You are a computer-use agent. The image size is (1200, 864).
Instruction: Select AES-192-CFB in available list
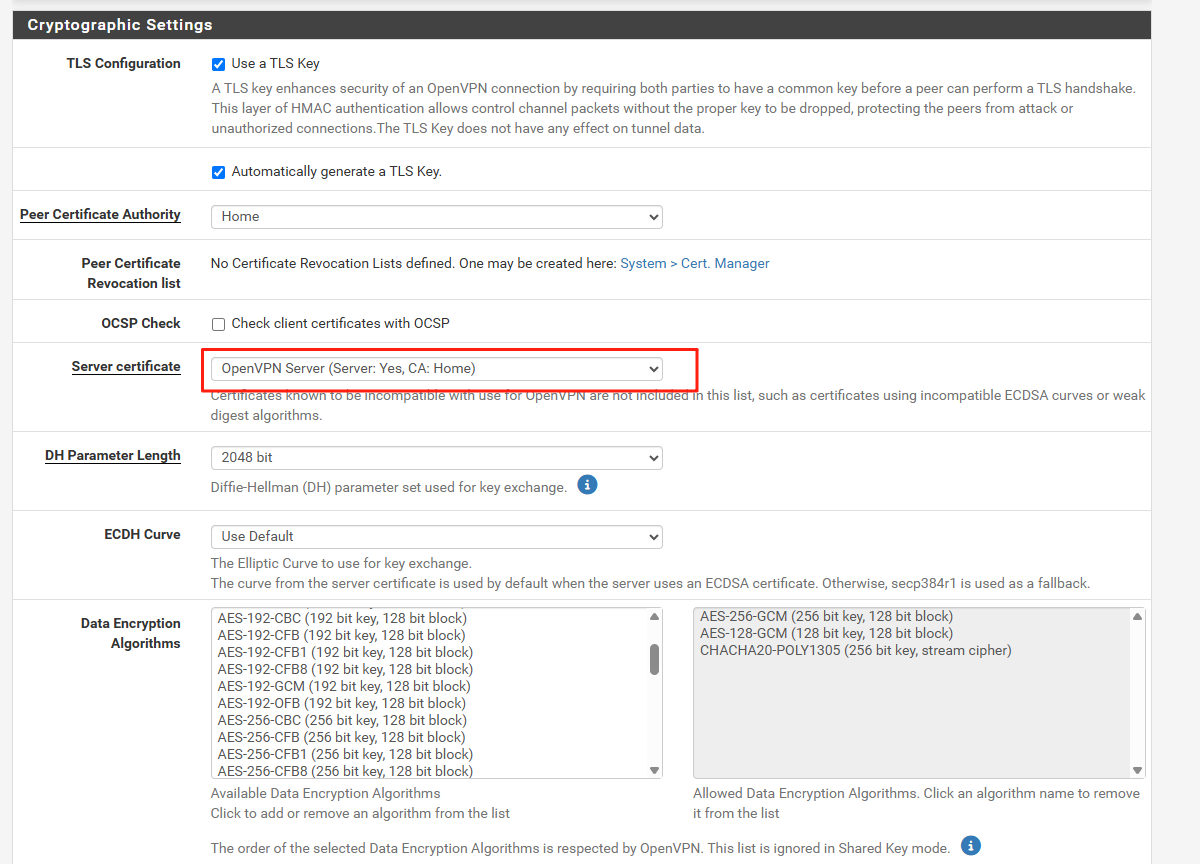[x=341, y=635]
